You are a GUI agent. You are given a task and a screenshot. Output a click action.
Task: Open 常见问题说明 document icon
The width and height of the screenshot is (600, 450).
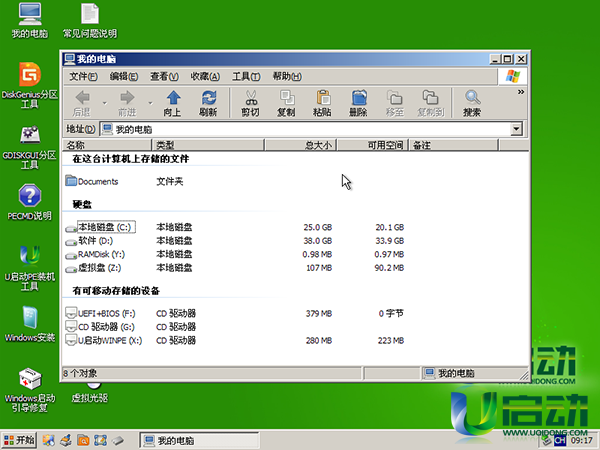point(90,21)
